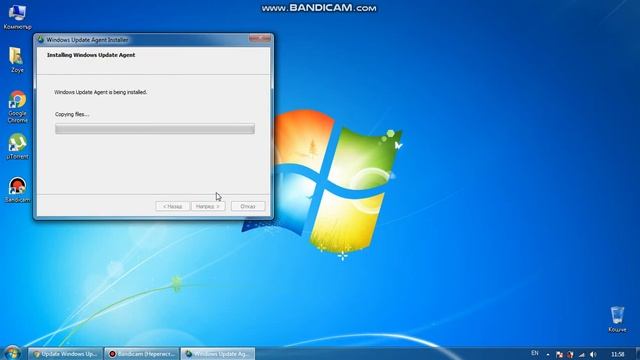Viewport: 640px width, 360px height.
Task: Open the Windows Start menu orb
Action: (x=12, y=353)
